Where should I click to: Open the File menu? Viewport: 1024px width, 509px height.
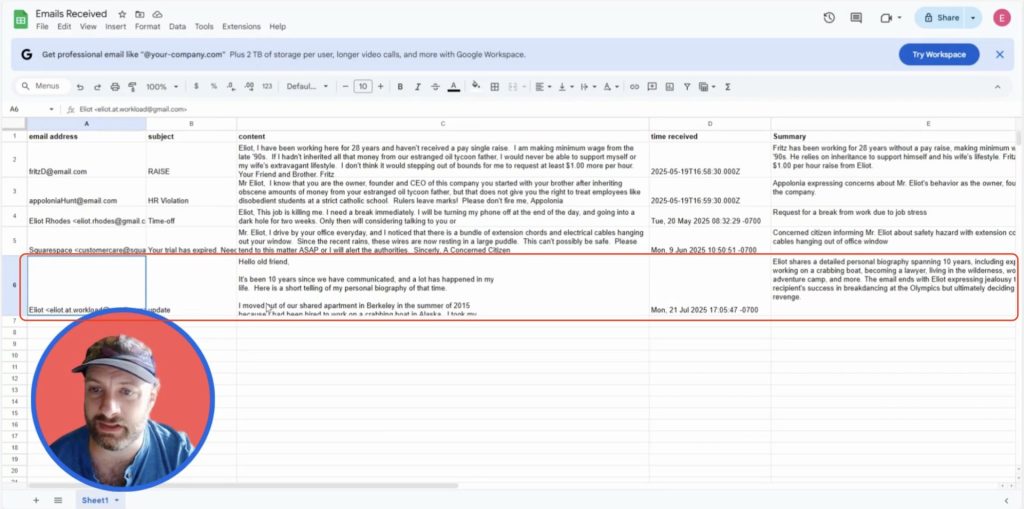tap(42, 27)
